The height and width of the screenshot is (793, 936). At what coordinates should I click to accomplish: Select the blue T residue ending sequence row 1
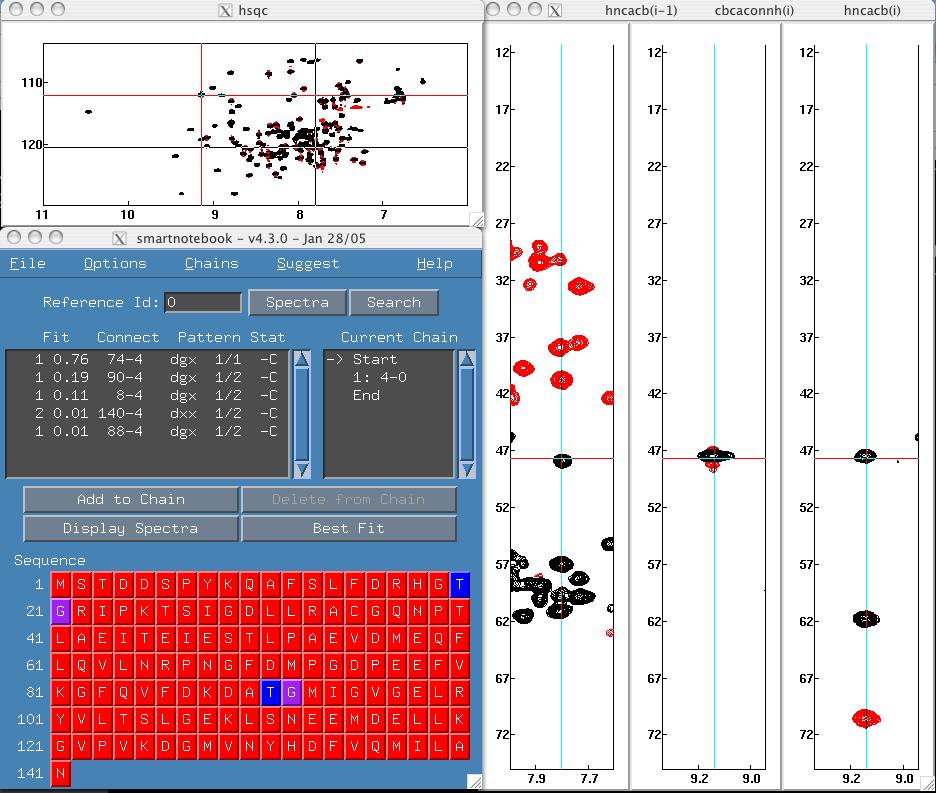[459, 584]
